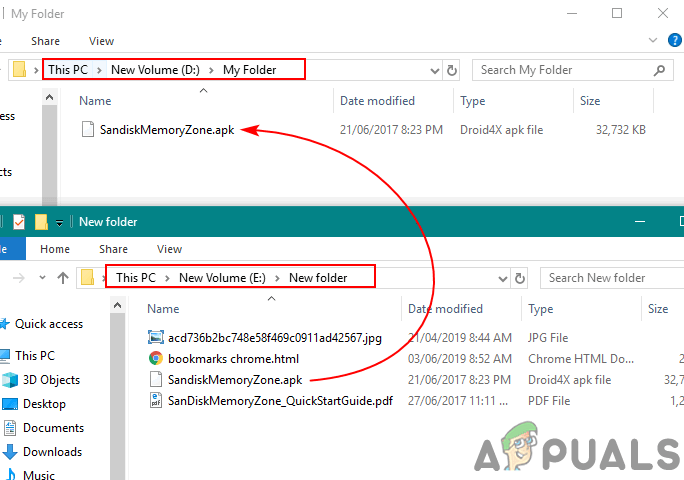Click JPG image file icon

pyautogui.click(x=156, y=337)
